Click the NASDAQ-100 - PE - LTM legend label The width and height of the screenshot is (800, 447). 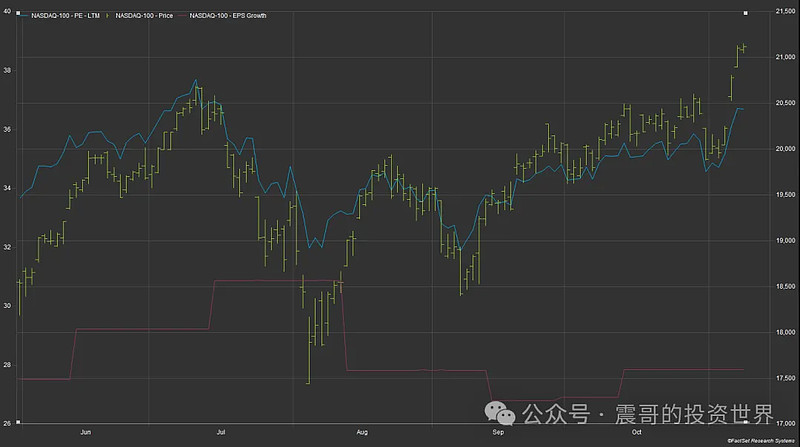65,16
